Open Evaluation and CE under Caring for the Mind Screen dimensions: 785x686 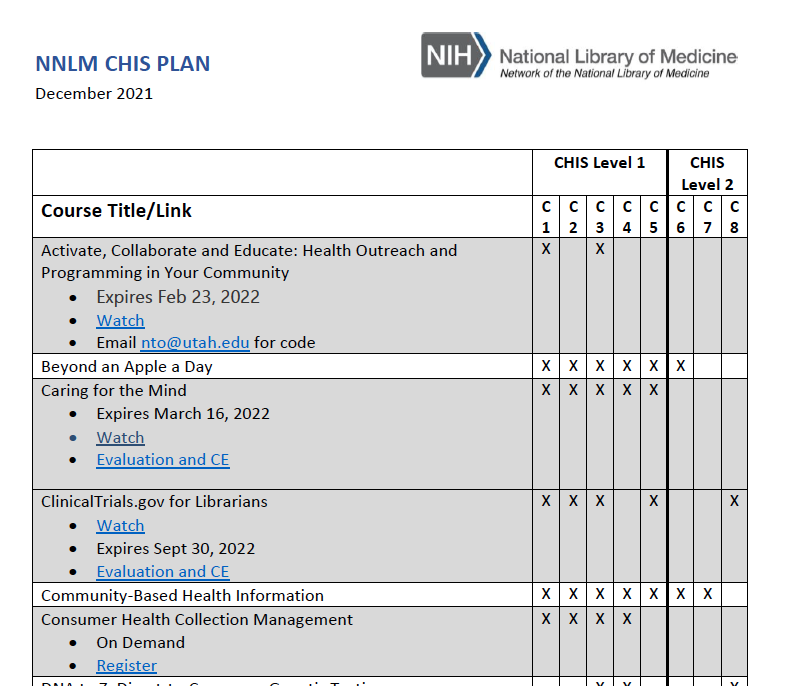[x=162, y=460]
